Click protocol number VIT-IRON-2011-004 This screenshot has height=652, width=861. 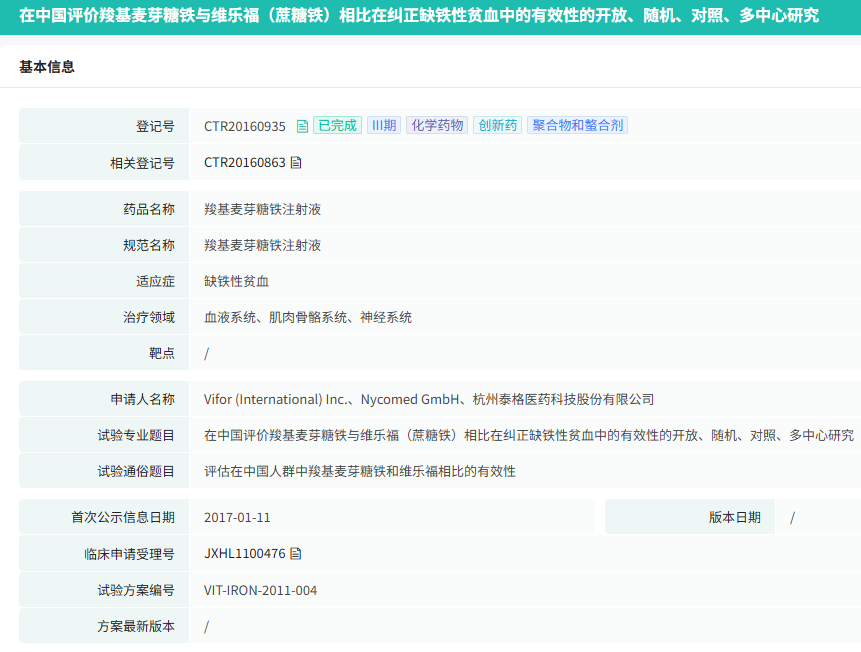point(260,590)
